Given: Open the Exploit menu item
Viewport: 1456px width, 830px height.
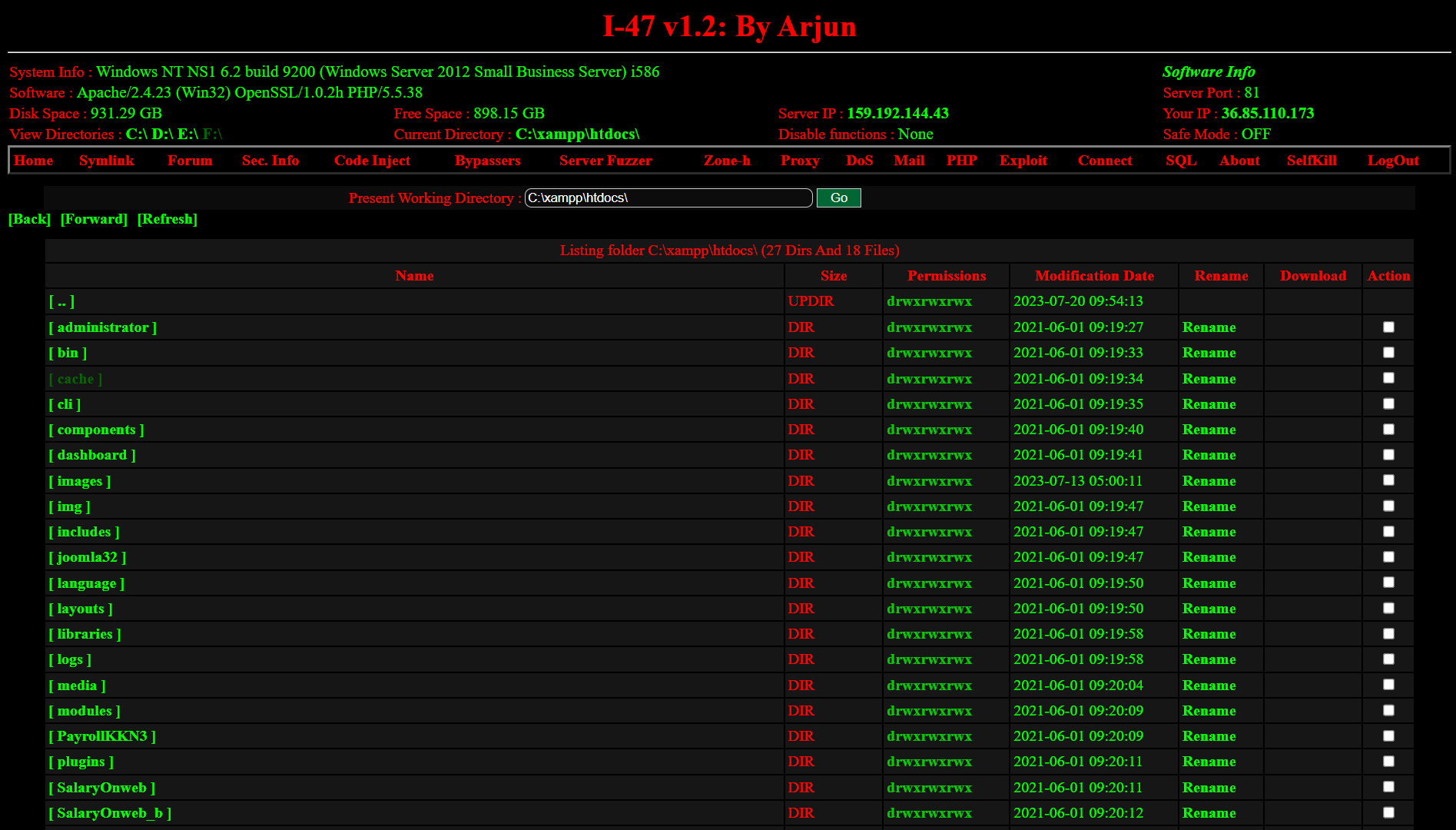Looking at the screenshot, I should pos(1023,161).
